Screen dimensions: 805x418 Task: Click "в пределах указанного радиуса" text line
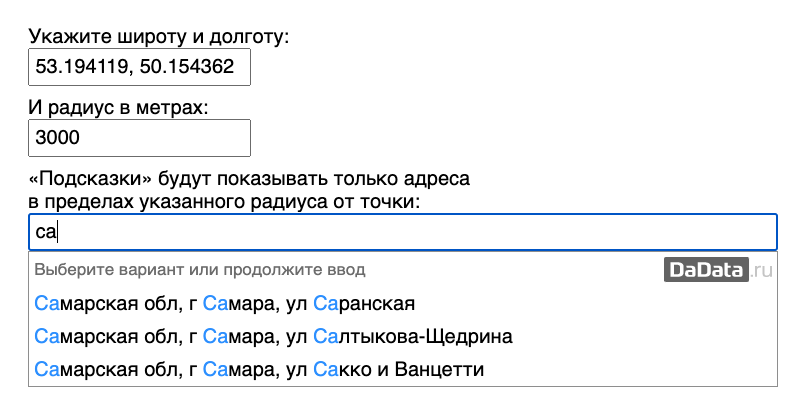click(x=224, y=201)
